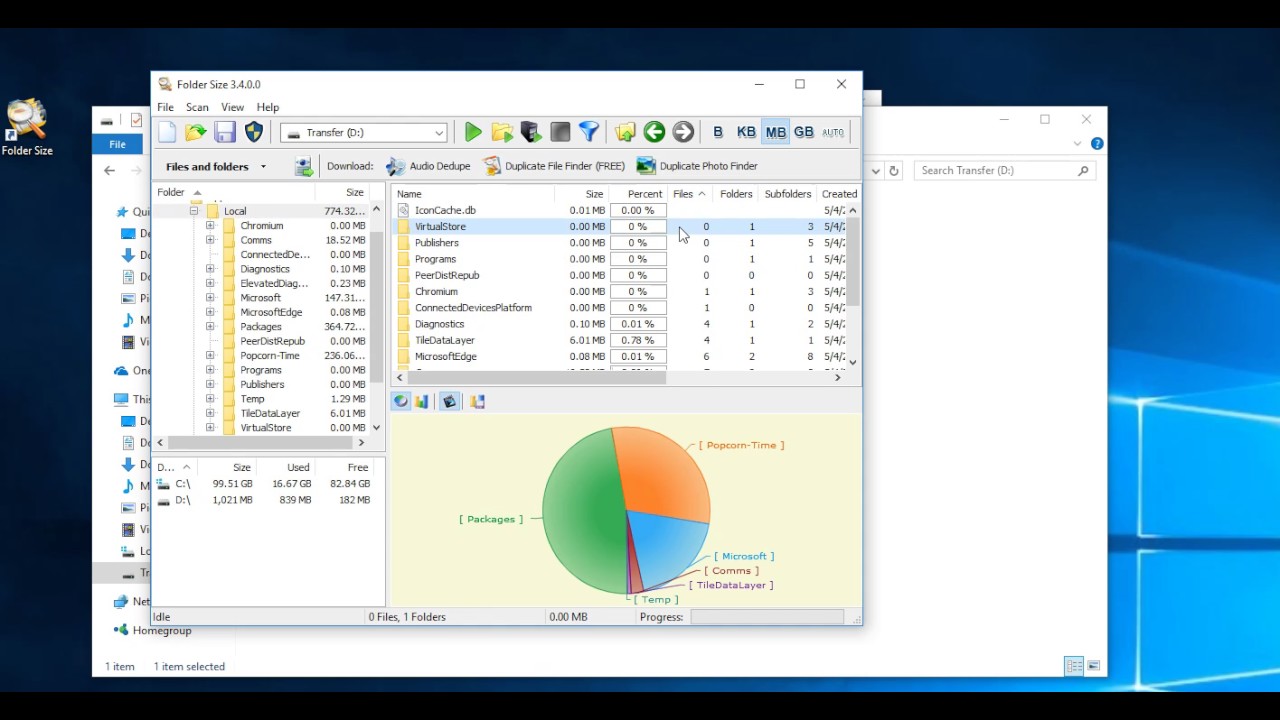Save the scan with the floppy disk icon
The height and width of the screenshot is (720, 1280).
point(225,132)
